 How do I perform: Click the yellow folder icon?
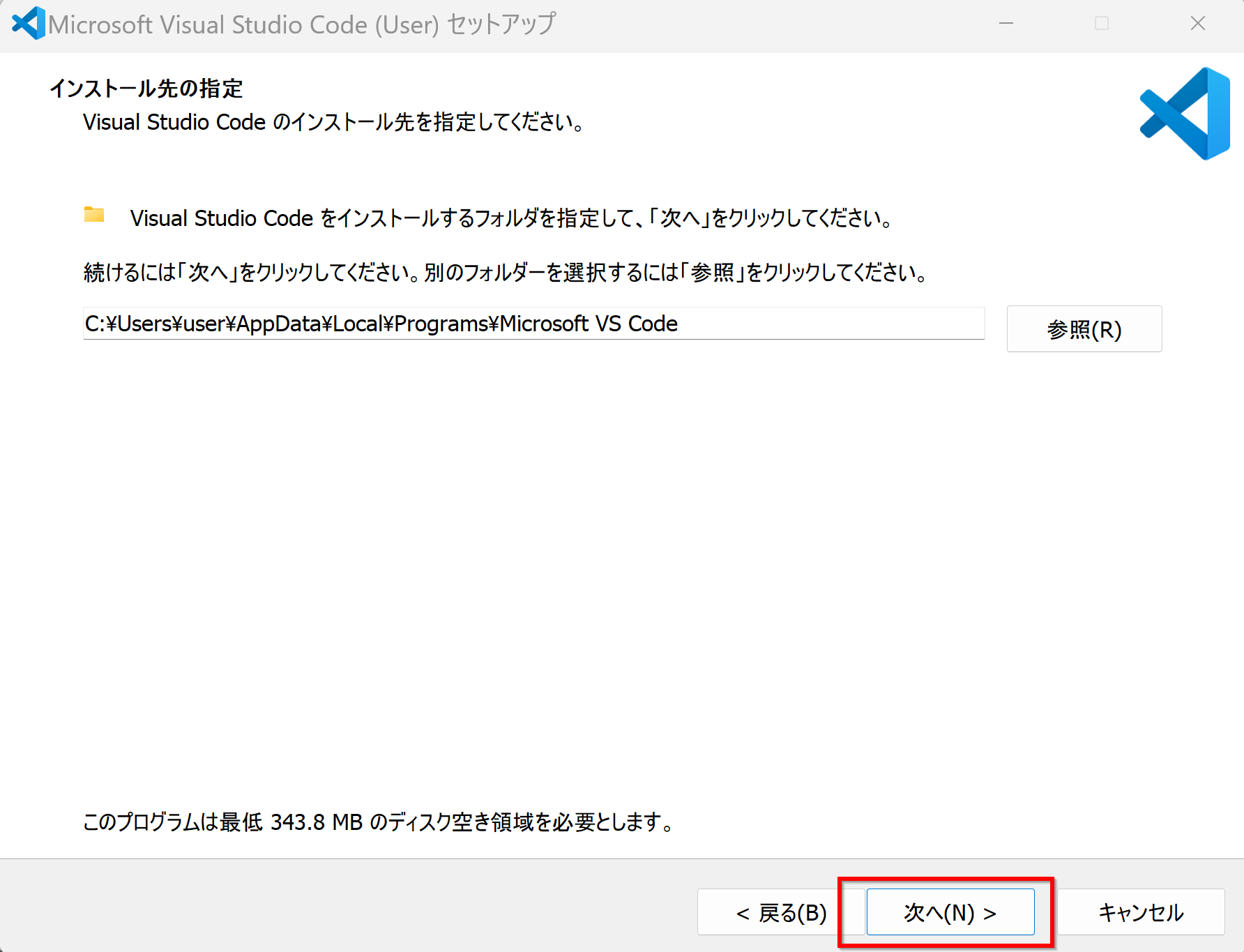tap(94, 215)
